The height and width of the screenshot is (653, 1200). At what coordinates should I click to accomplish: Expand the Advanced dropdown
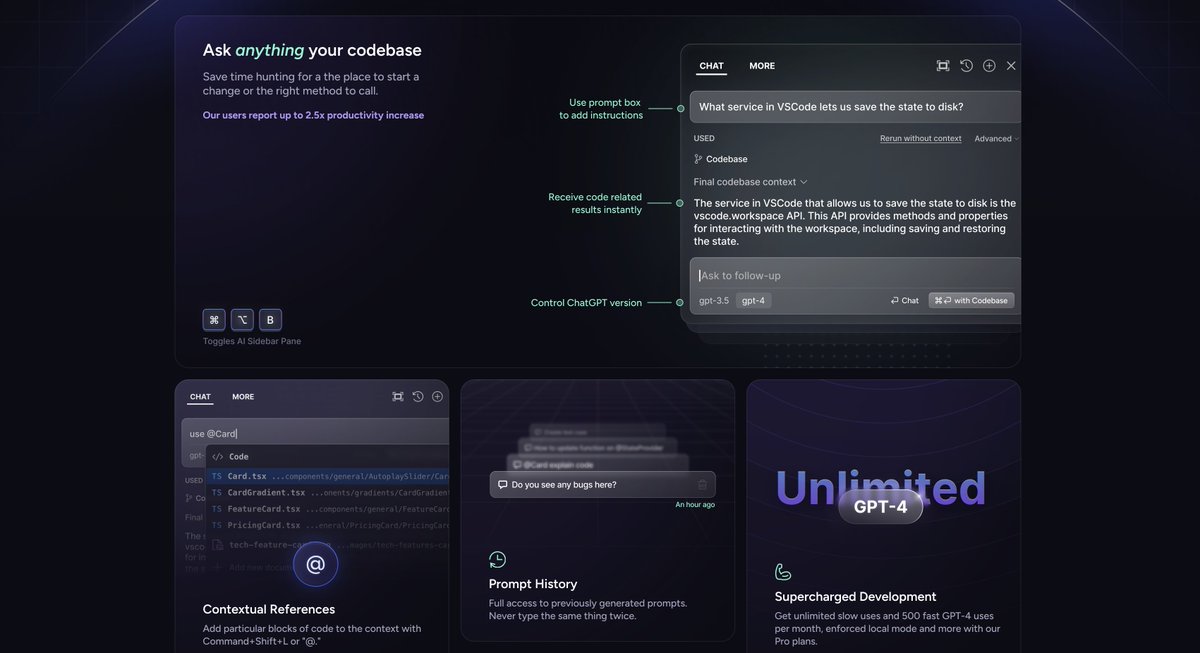997,139
